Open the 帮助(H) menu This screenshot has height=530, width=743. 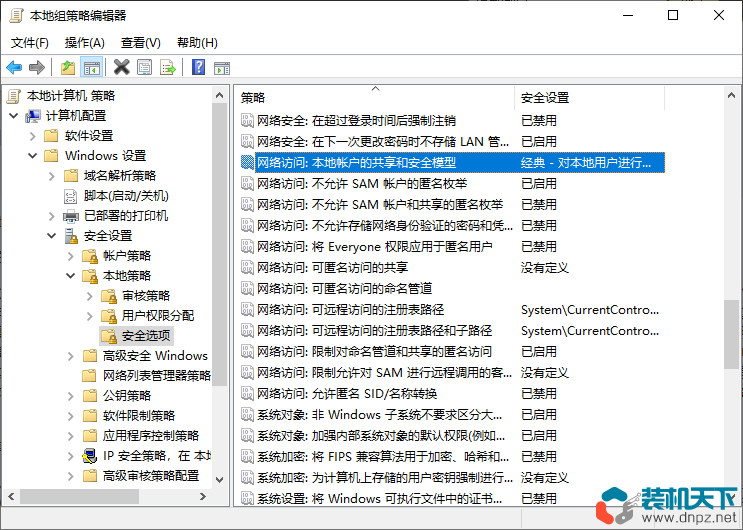coord(197,43)
